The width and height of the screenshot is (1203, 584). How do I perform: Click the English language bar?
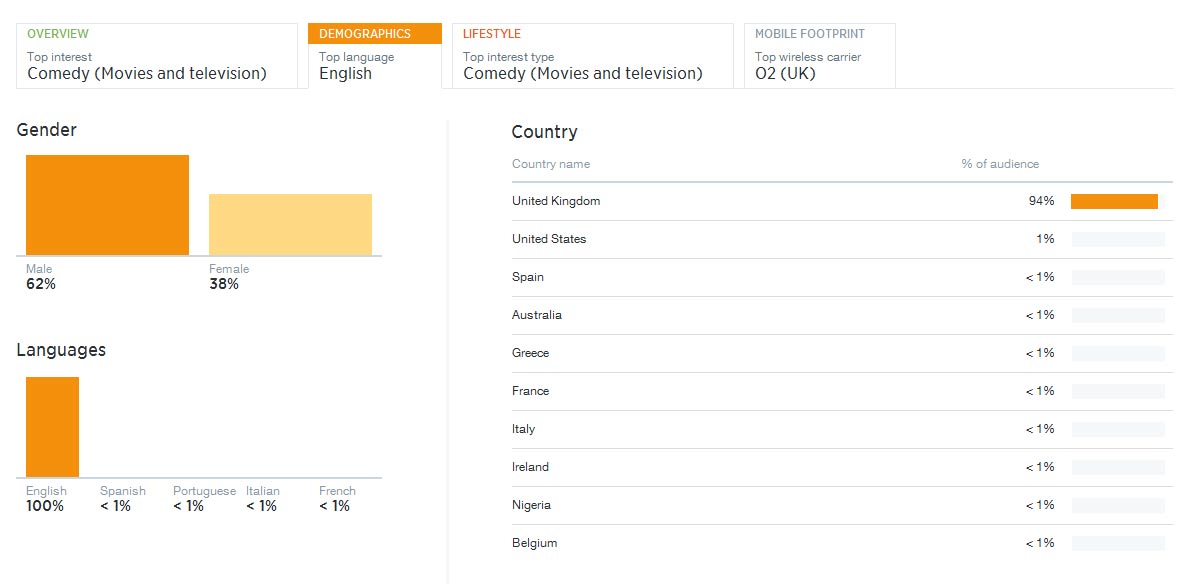[x=52, y=427]
